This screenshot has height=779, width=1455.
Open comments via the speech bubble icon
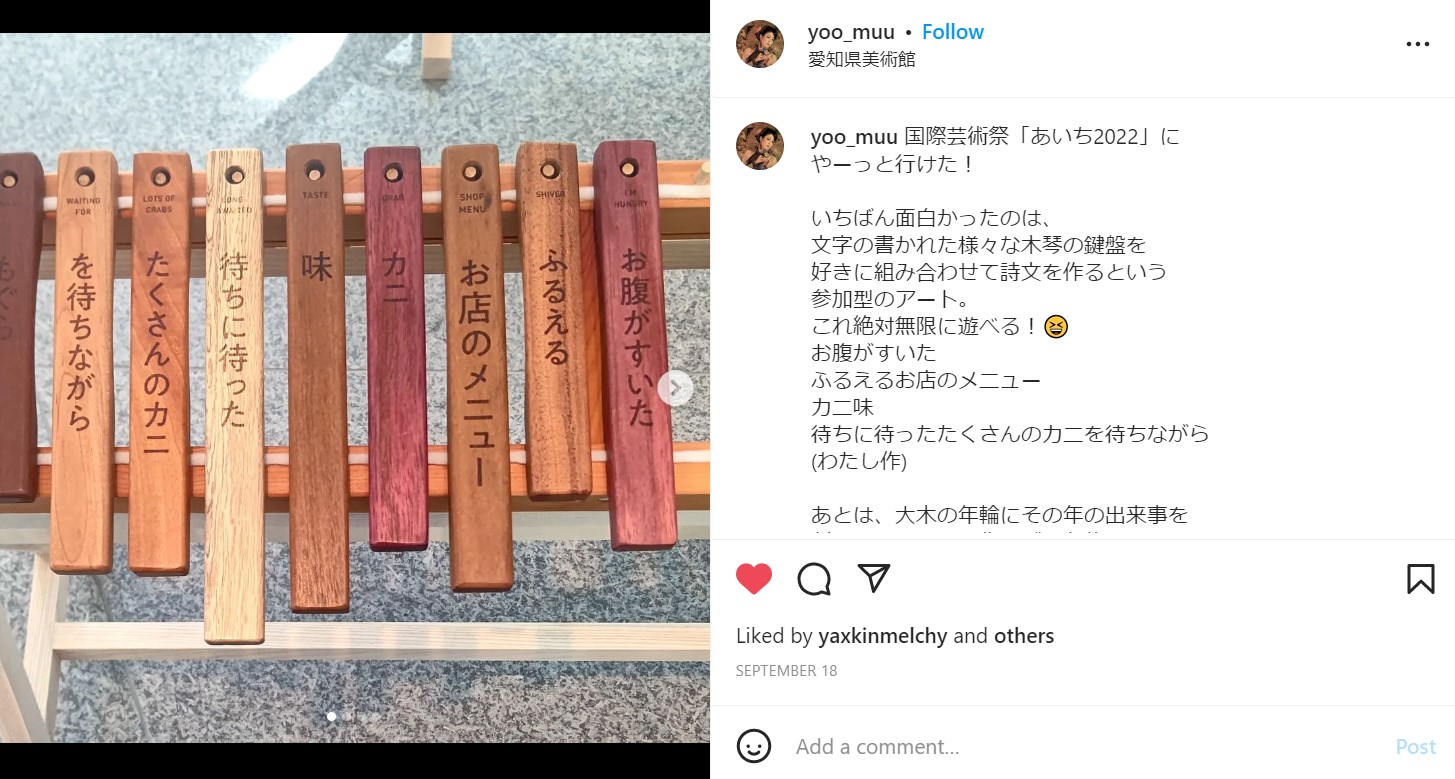(x=814, y=579)
